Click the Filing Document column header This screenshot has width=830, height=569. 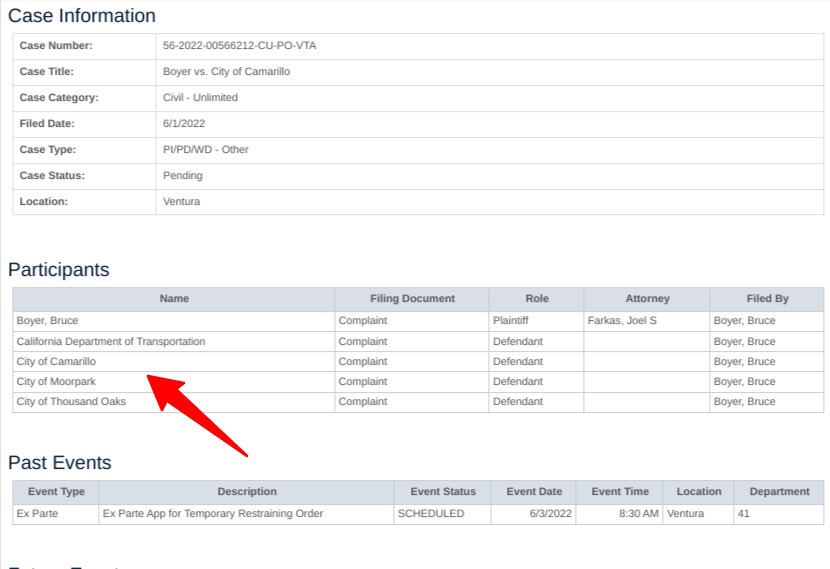click(x=412, y=299)
